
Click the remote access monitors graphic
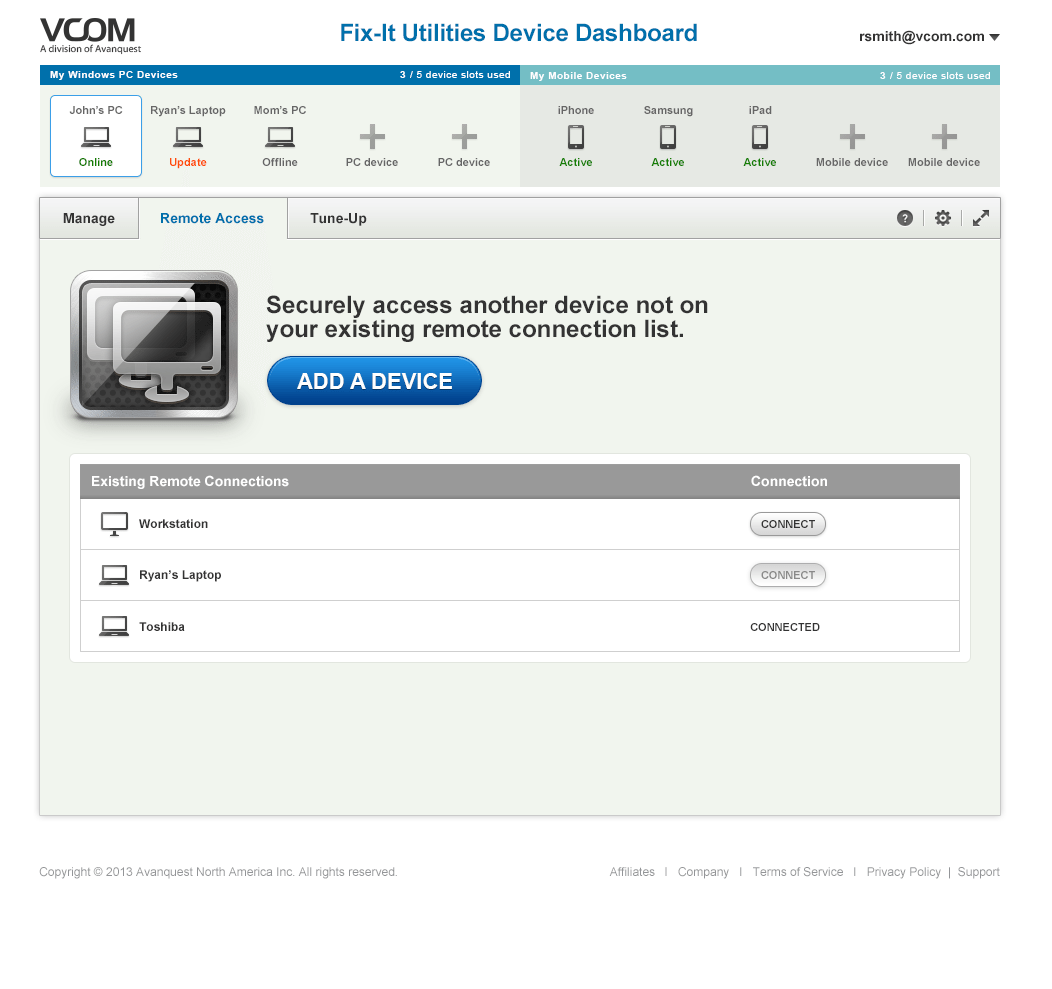coord(154,345)
